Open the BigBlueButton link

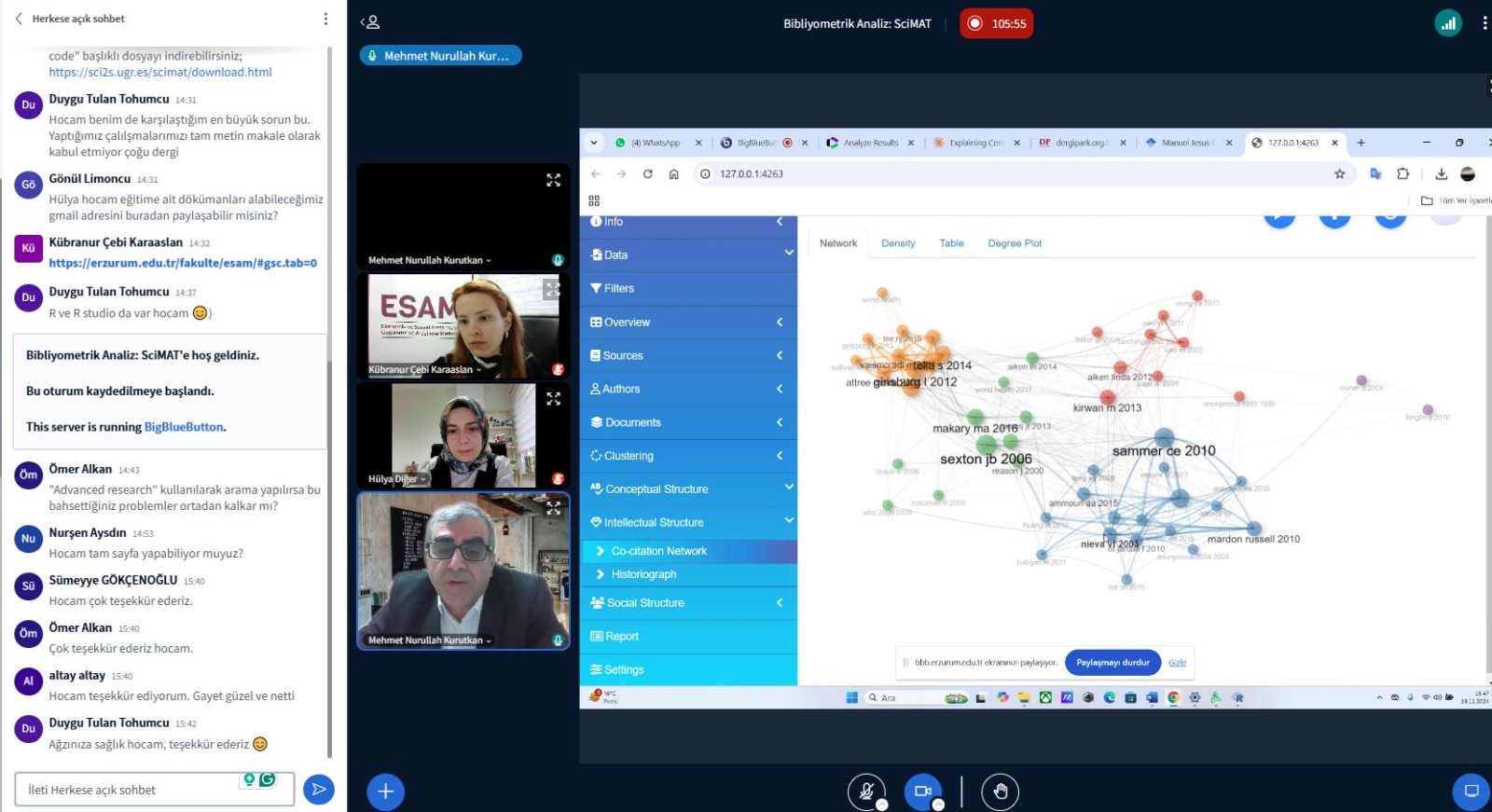[x=184, y=427]
